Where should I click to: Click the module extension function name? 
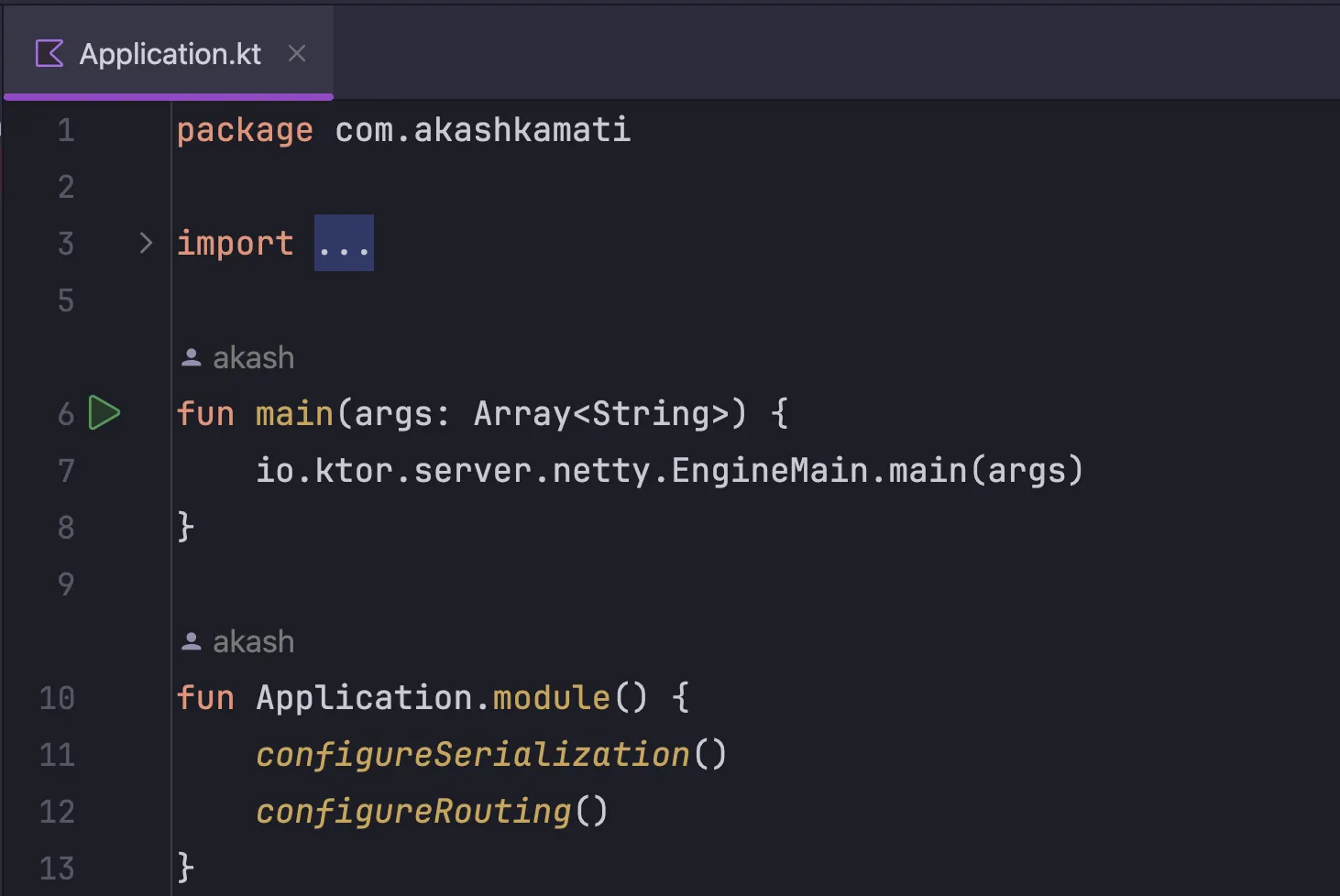coord(551,698)
